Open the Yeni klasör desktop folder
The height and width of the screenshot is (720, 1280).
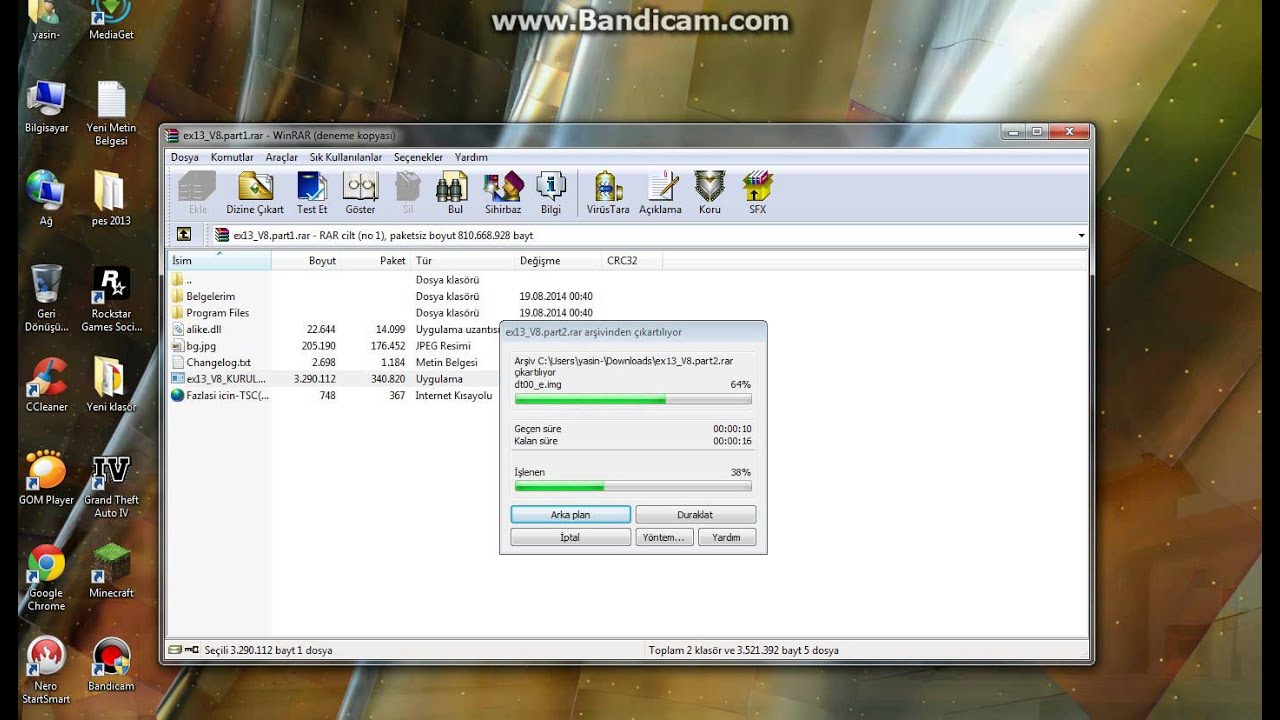tap(111, 385)
